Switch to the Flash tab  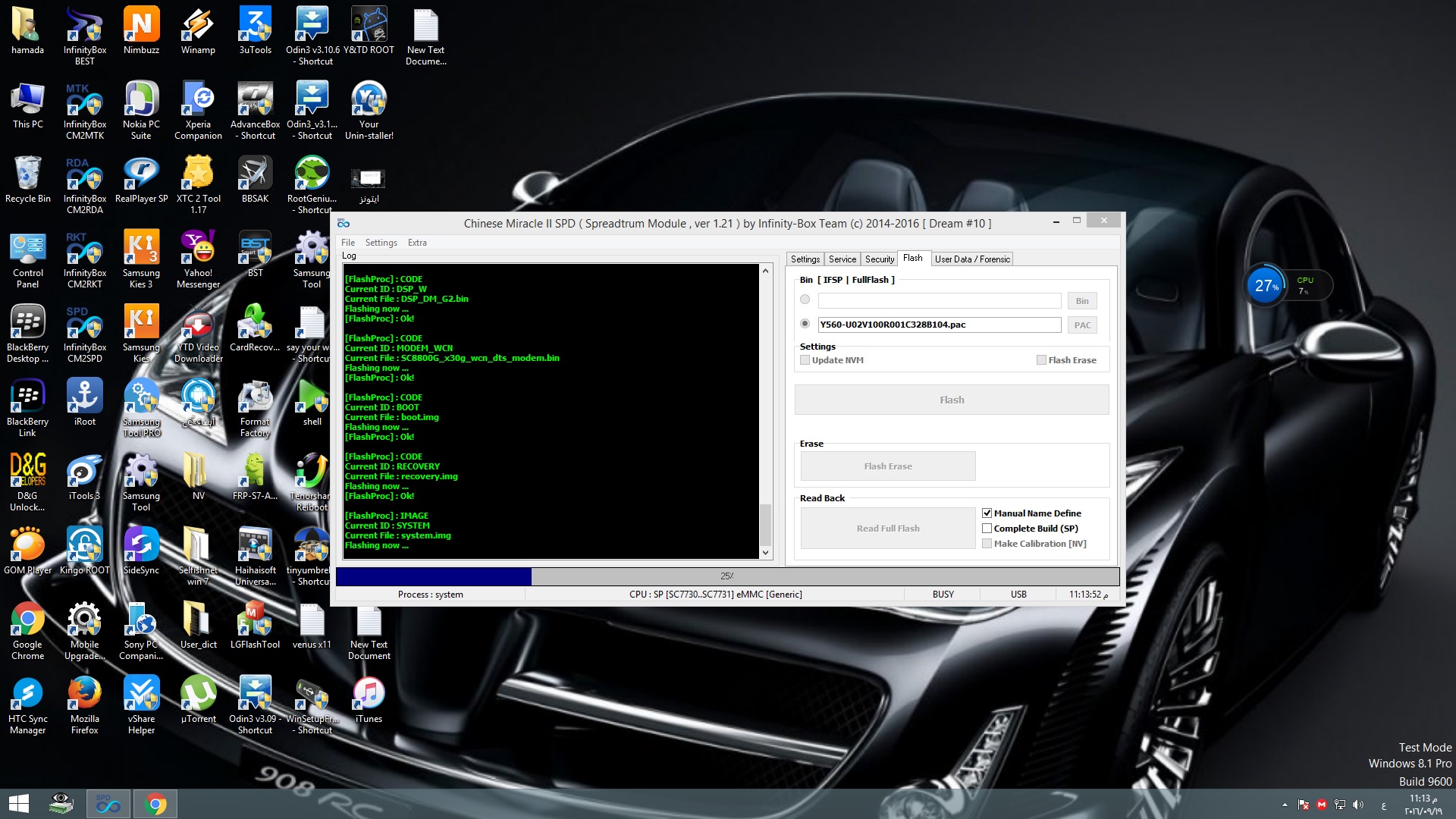[x=913, y=259]
